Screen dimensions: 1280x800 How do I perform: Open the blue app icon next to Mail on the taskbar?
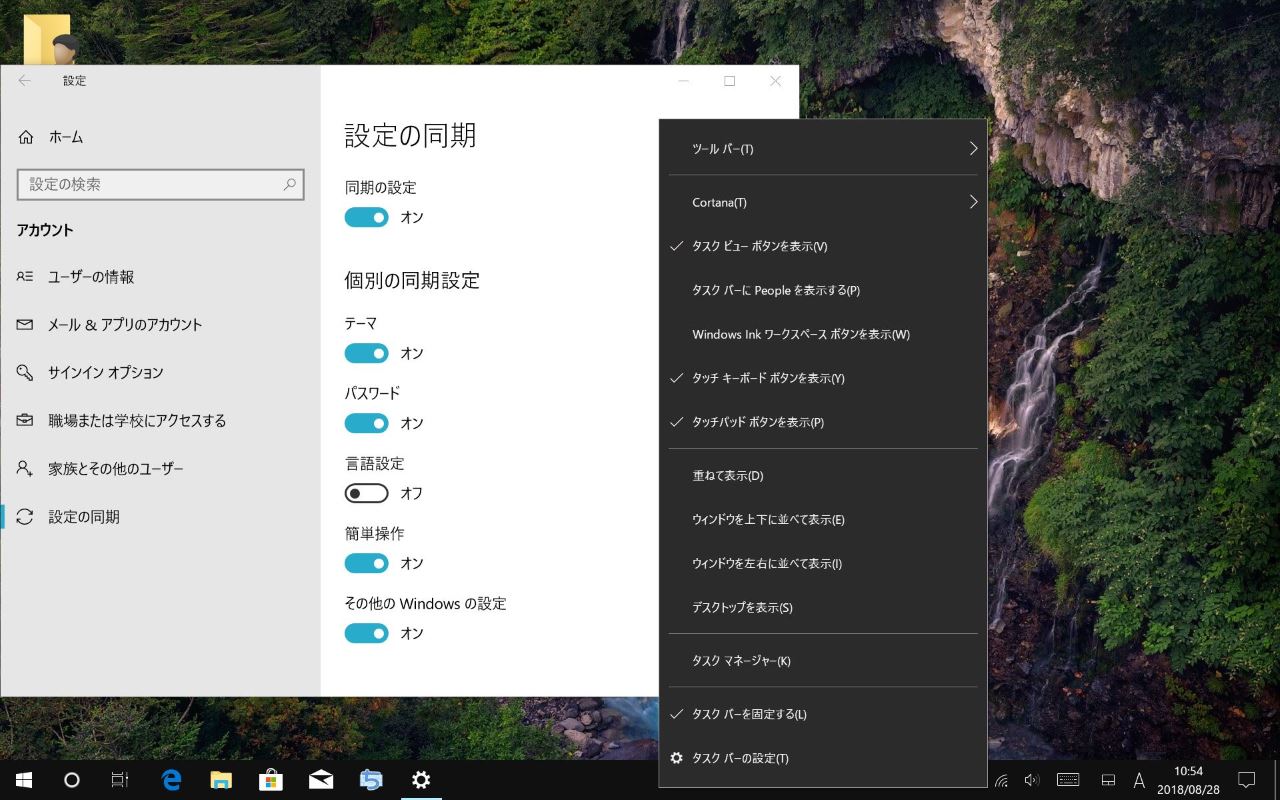pos(371,780)
